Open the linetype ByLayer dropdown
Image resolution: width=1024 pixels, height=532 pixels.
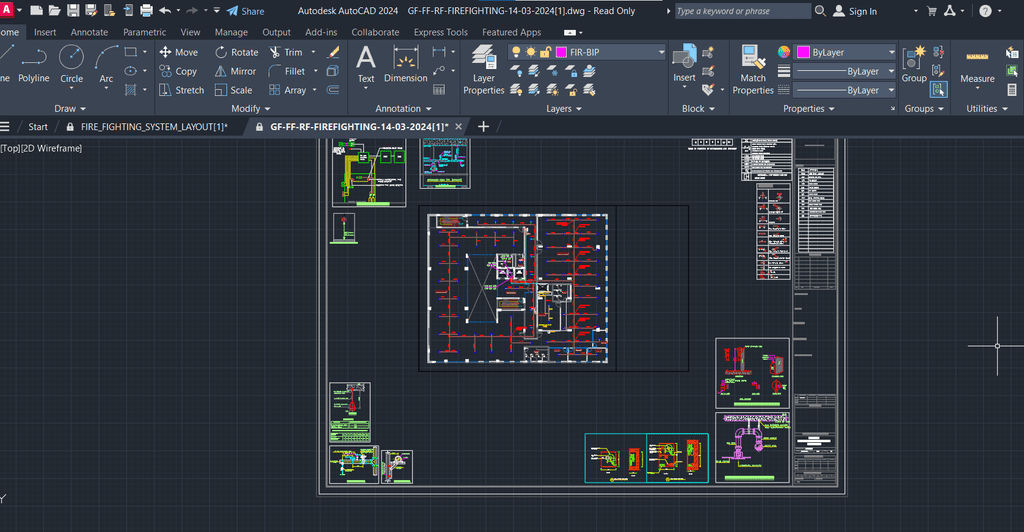pos(891,90)
